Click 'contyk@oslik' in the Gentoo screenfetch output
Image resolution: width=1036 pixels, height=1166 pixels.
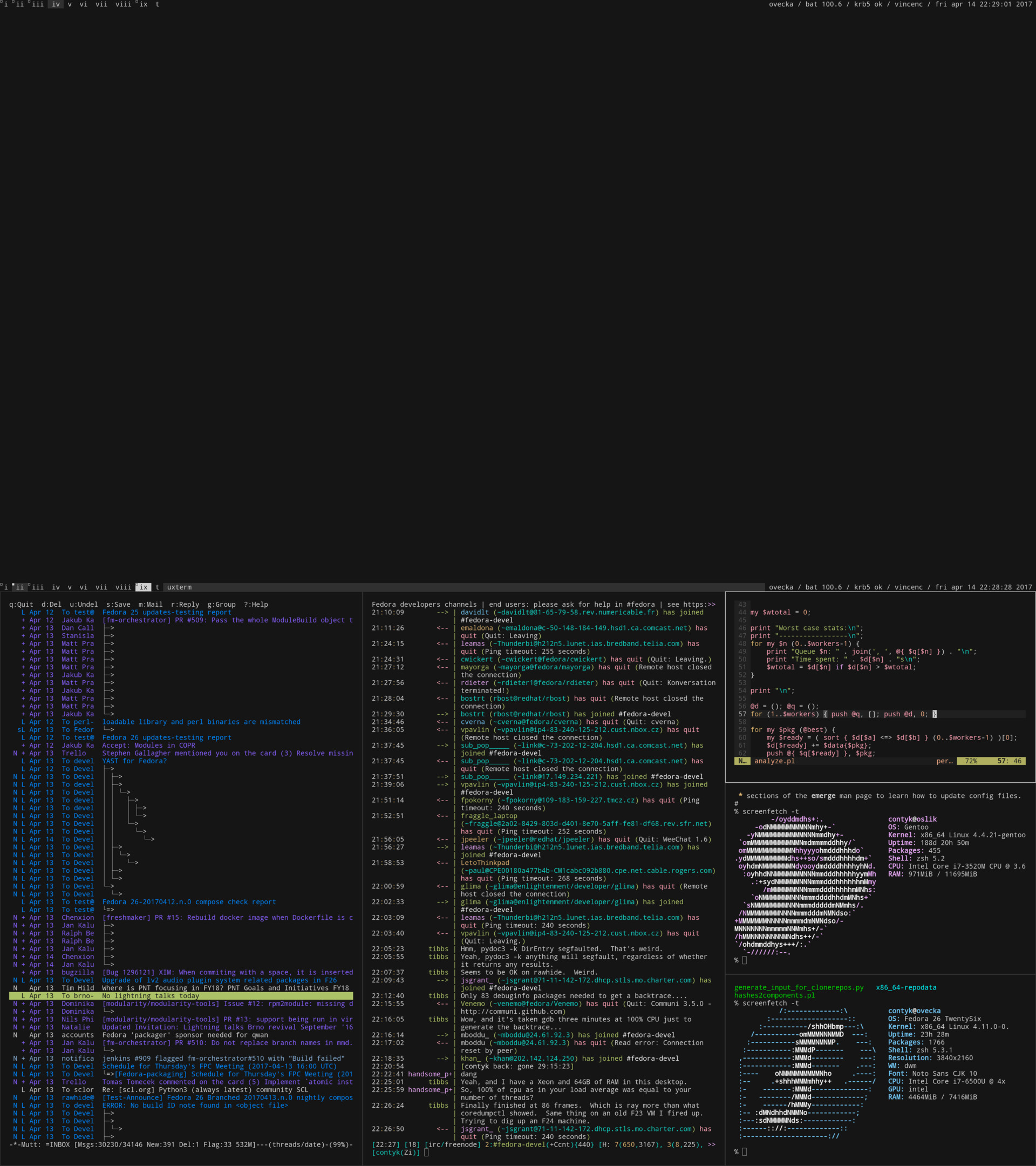pos(912,819)
